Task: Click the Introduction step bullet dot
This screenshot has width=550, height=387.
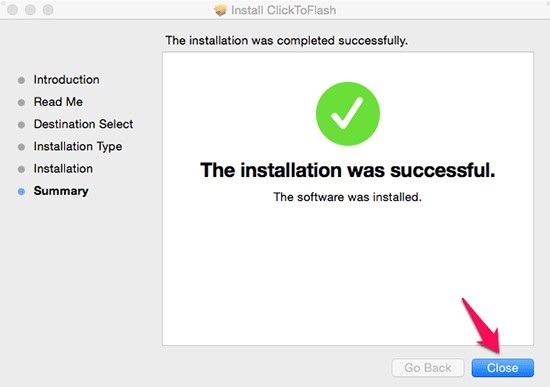Action: (x=21, y=80)
